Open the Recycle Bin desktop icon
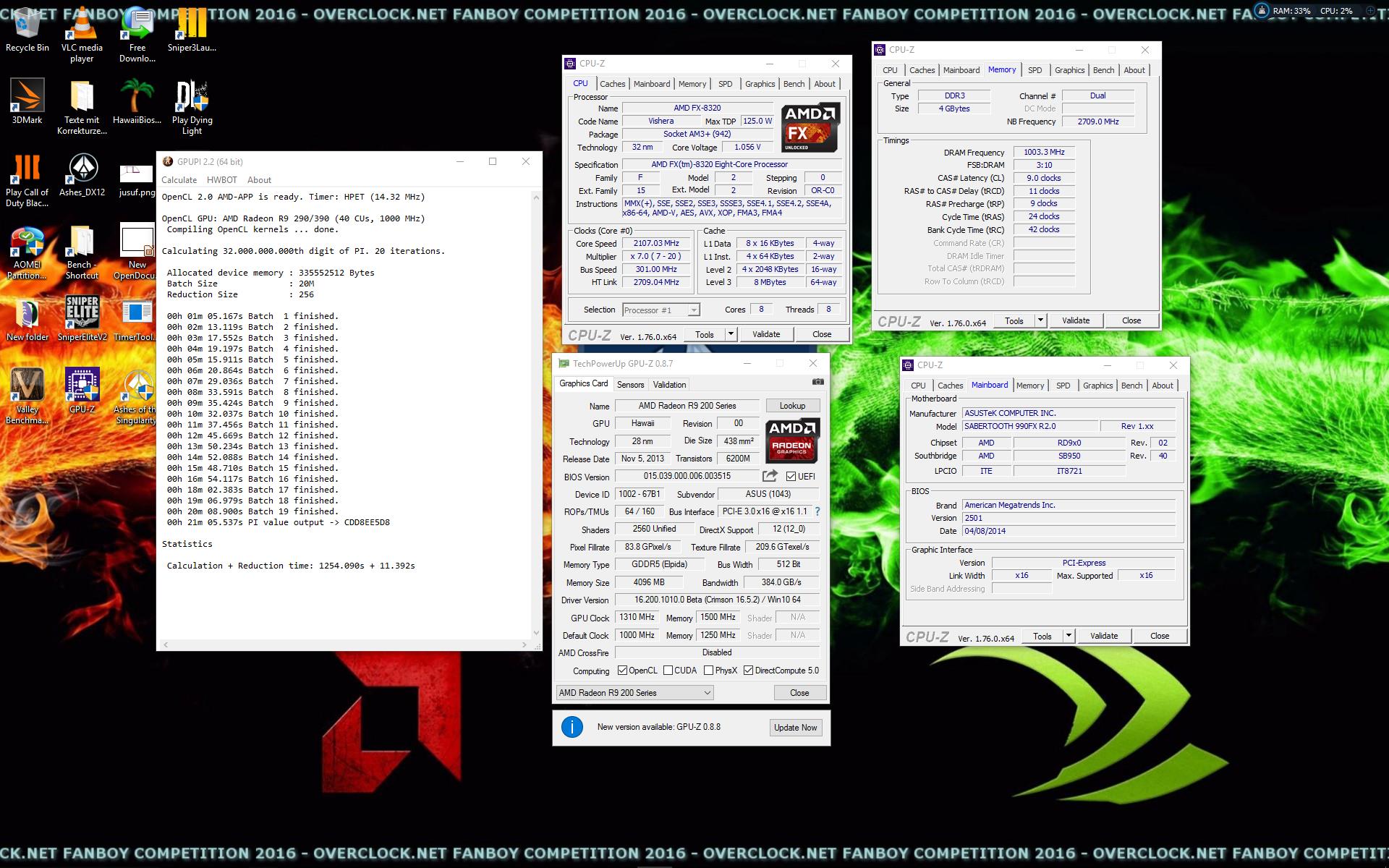The height and width of the screenshot is (868, 1389). pyautogui.click(x=27, y=29)
